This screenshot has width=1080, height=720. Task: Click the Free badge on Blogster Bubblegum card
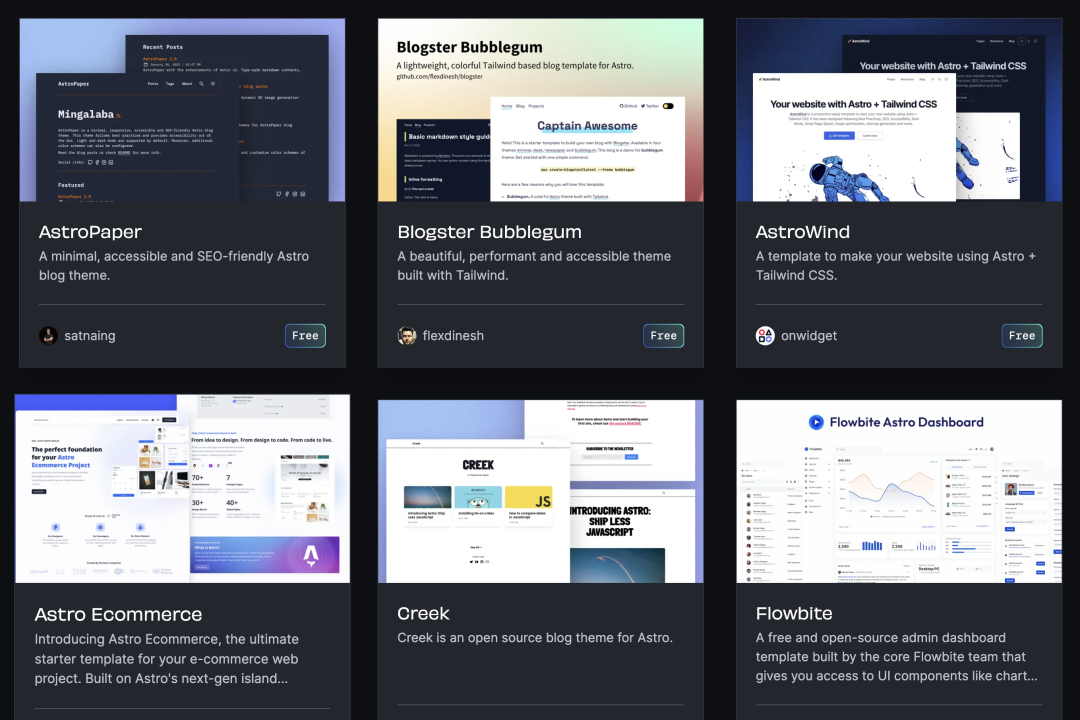pos(663,336)
